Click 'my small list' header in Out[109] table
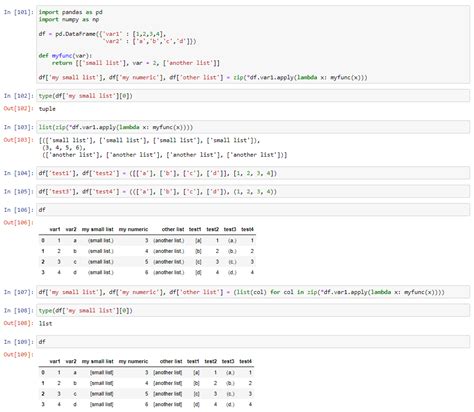The image size is (474, 412). click(98, 361)
